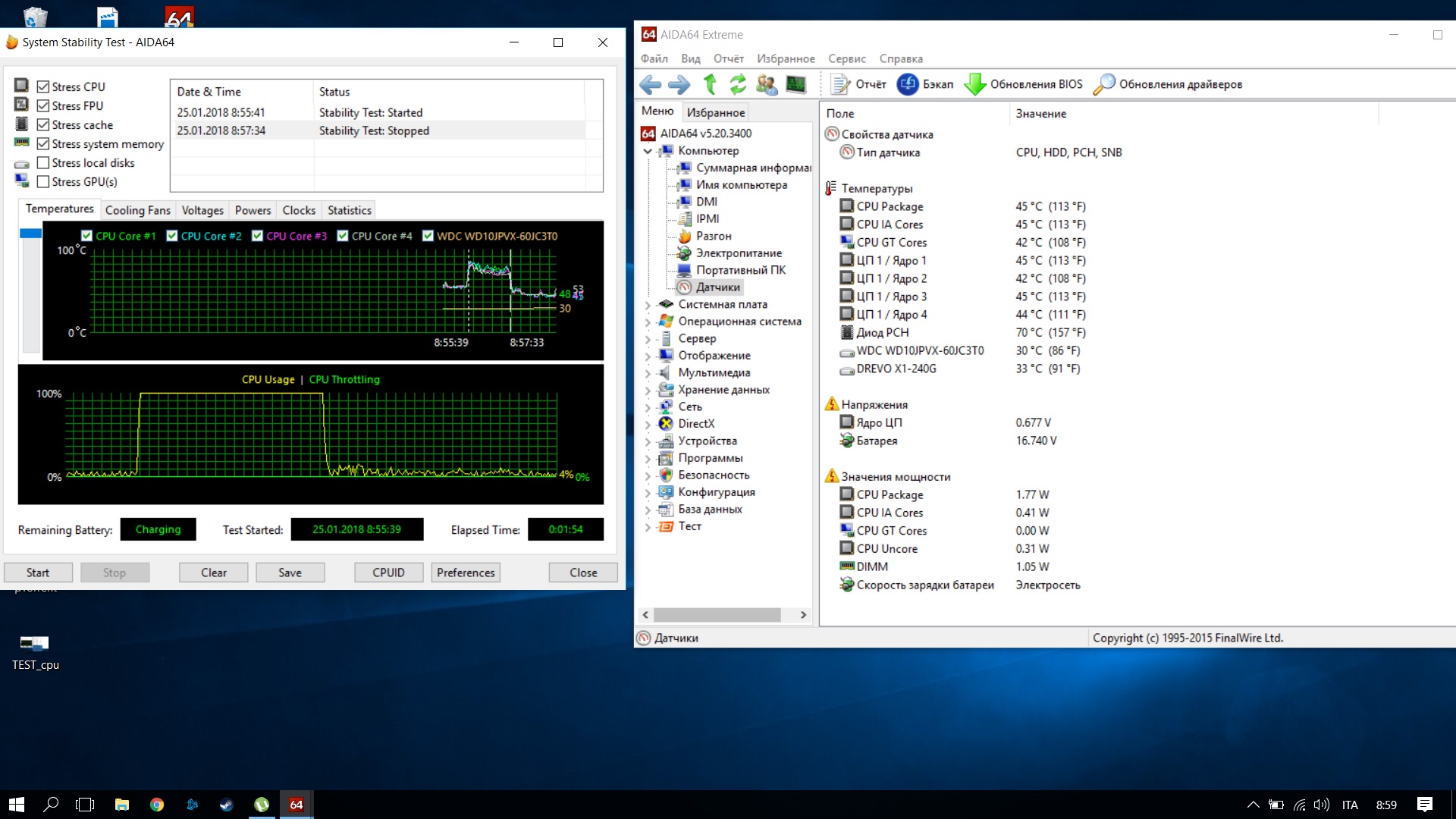The width and height of the screenshot is (1456, 819).
Task: Click the CPUID button
Action: point(389,573)
